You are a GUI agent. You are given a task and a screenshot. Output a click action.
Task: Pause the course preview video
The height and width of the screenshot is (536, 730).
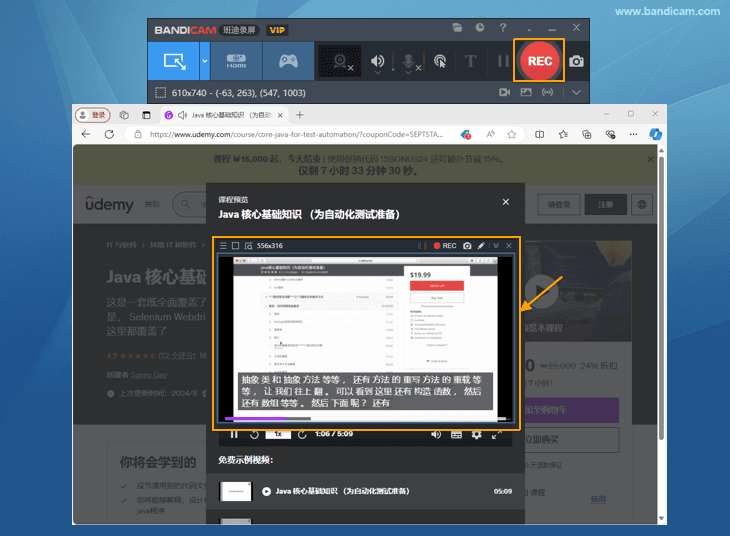(234, 434)
